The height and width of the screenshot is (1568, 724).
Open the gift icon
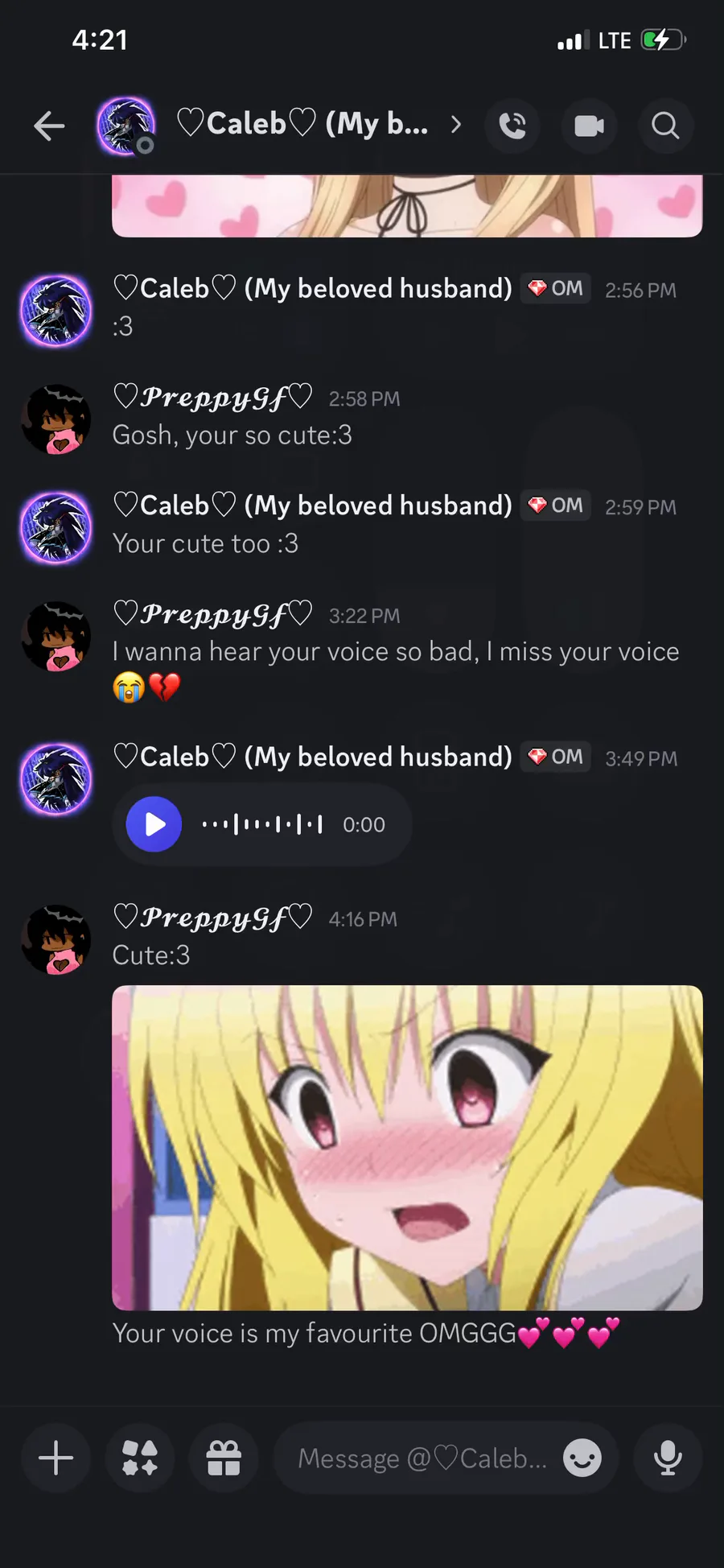click(x=224, y=1458)
